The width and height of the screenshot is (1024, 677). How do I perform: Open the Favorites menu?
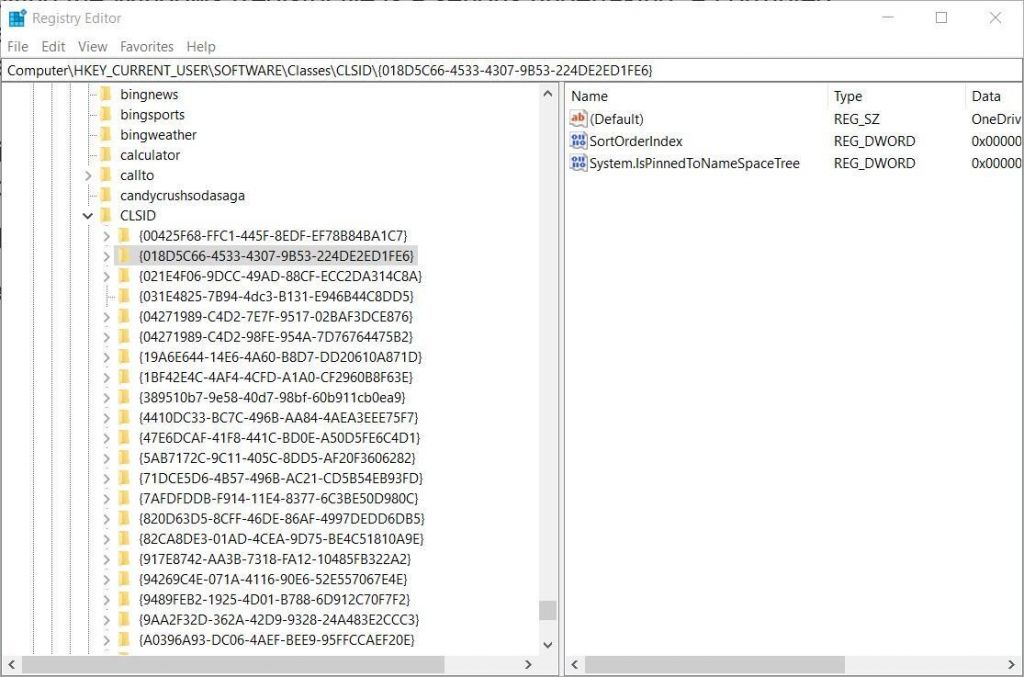coord(146,46)
